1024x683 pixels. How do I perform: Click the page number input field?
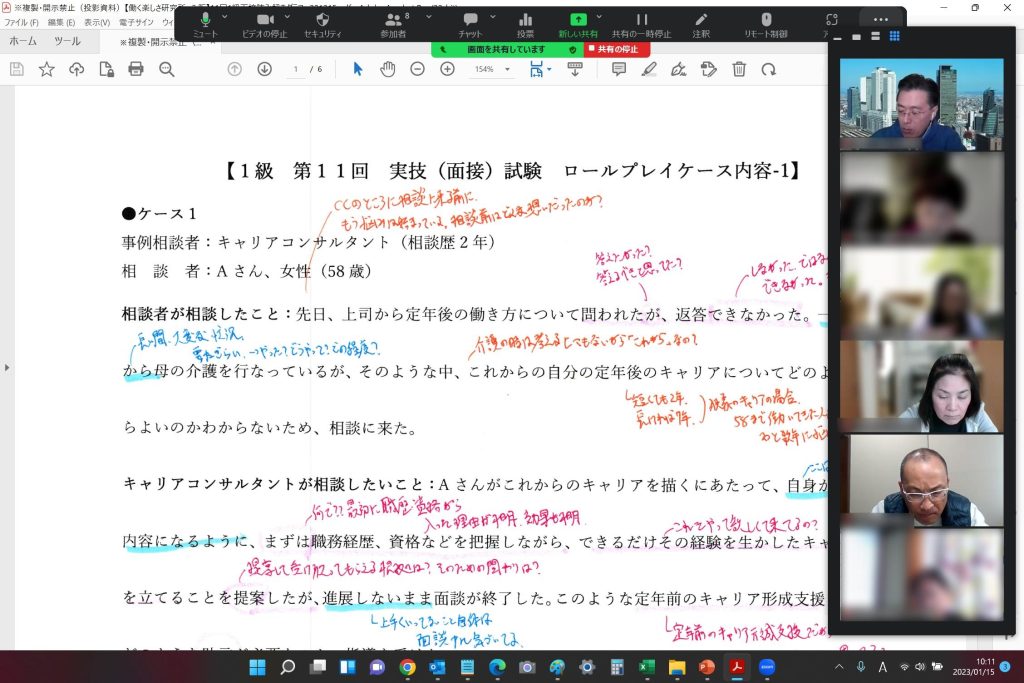click(297, 69)
